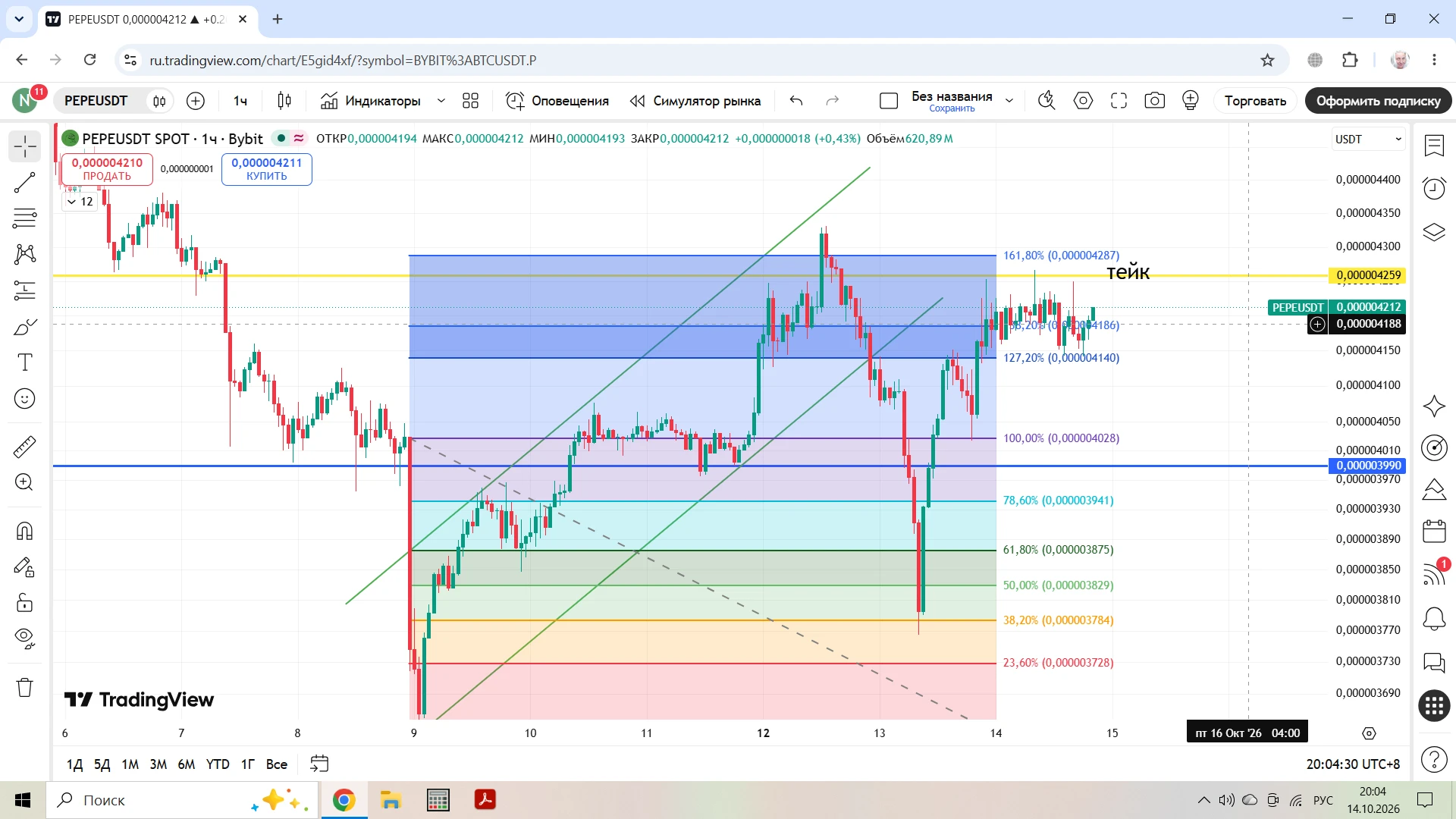Open the 1ч timeframe interval selector
This screenshot has height=819, width=1456.
tap(240, 101)
